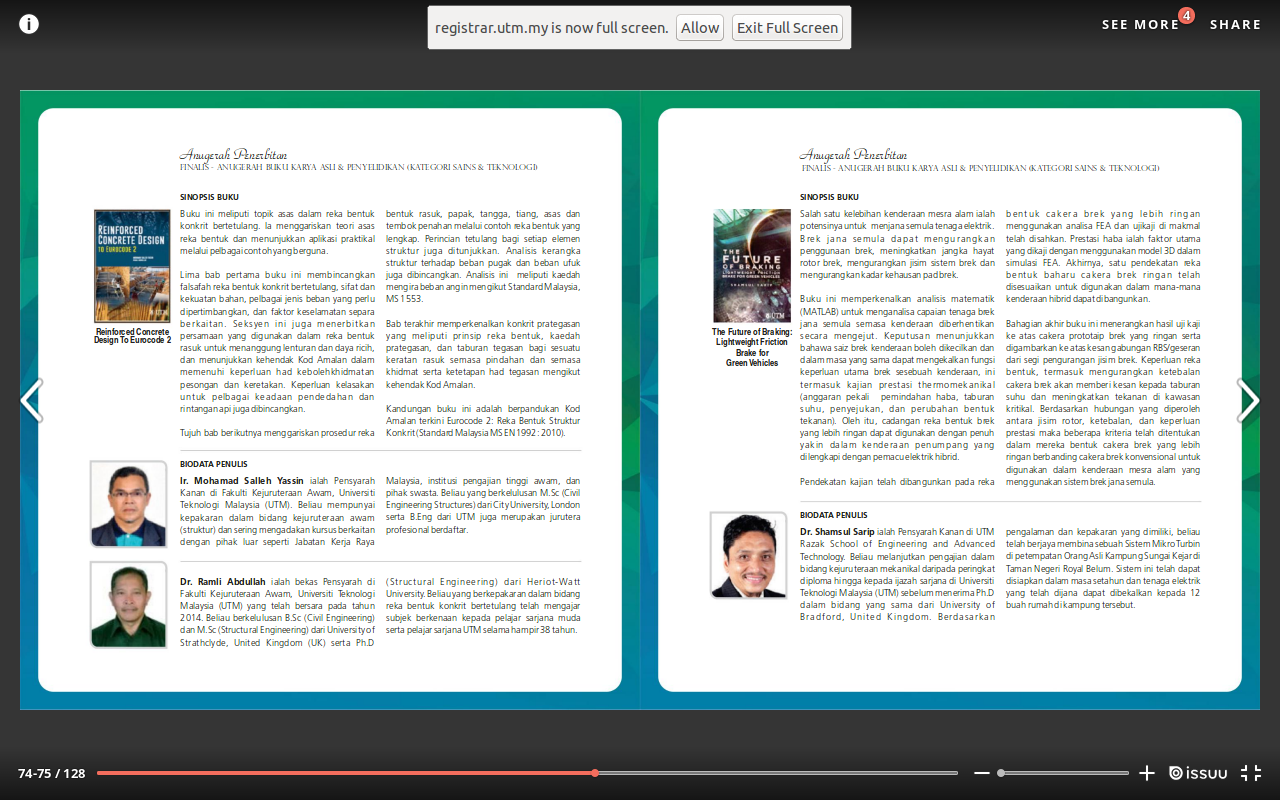Go to the previous page with left arrow

(x=32, y=400)
